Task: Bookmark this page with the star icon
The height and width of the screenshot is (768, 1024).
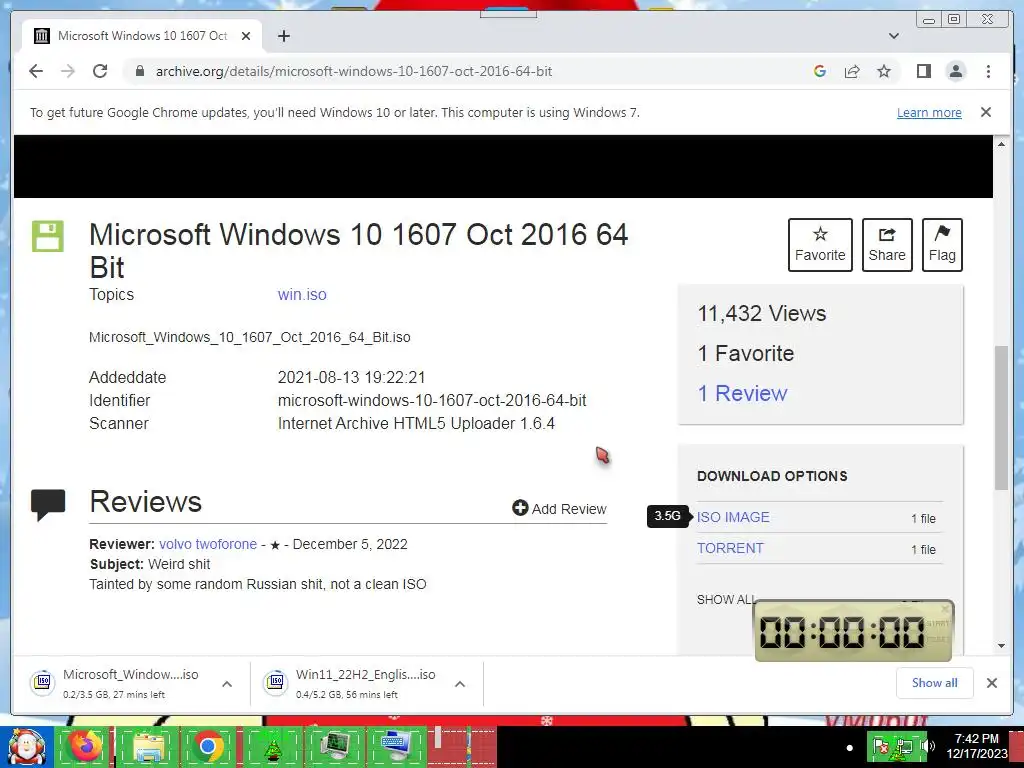Action: coord(884,71)
